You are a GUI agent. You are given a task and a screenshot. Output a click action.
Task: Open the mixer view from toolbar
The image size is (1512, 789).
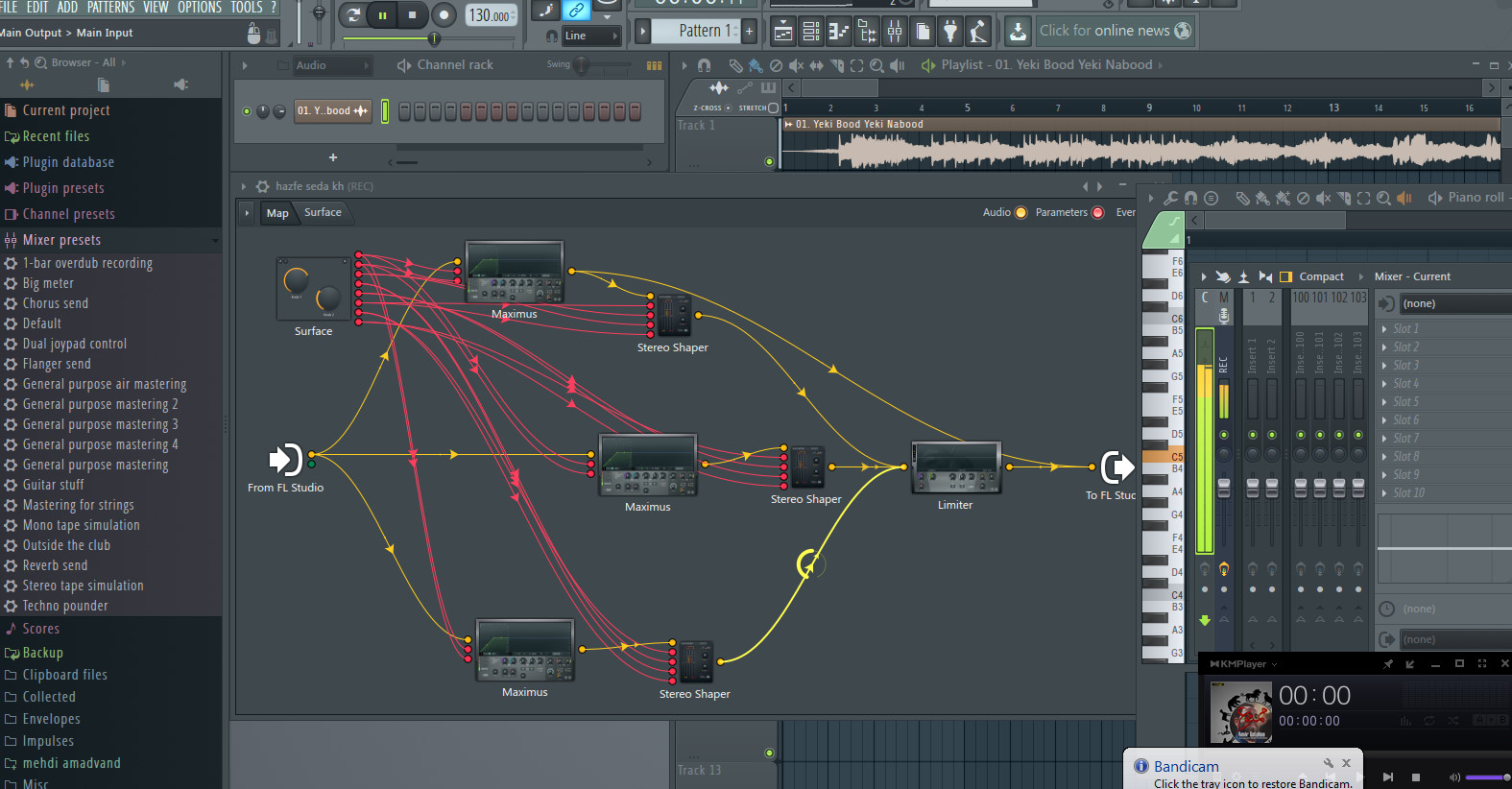[895, 32]
